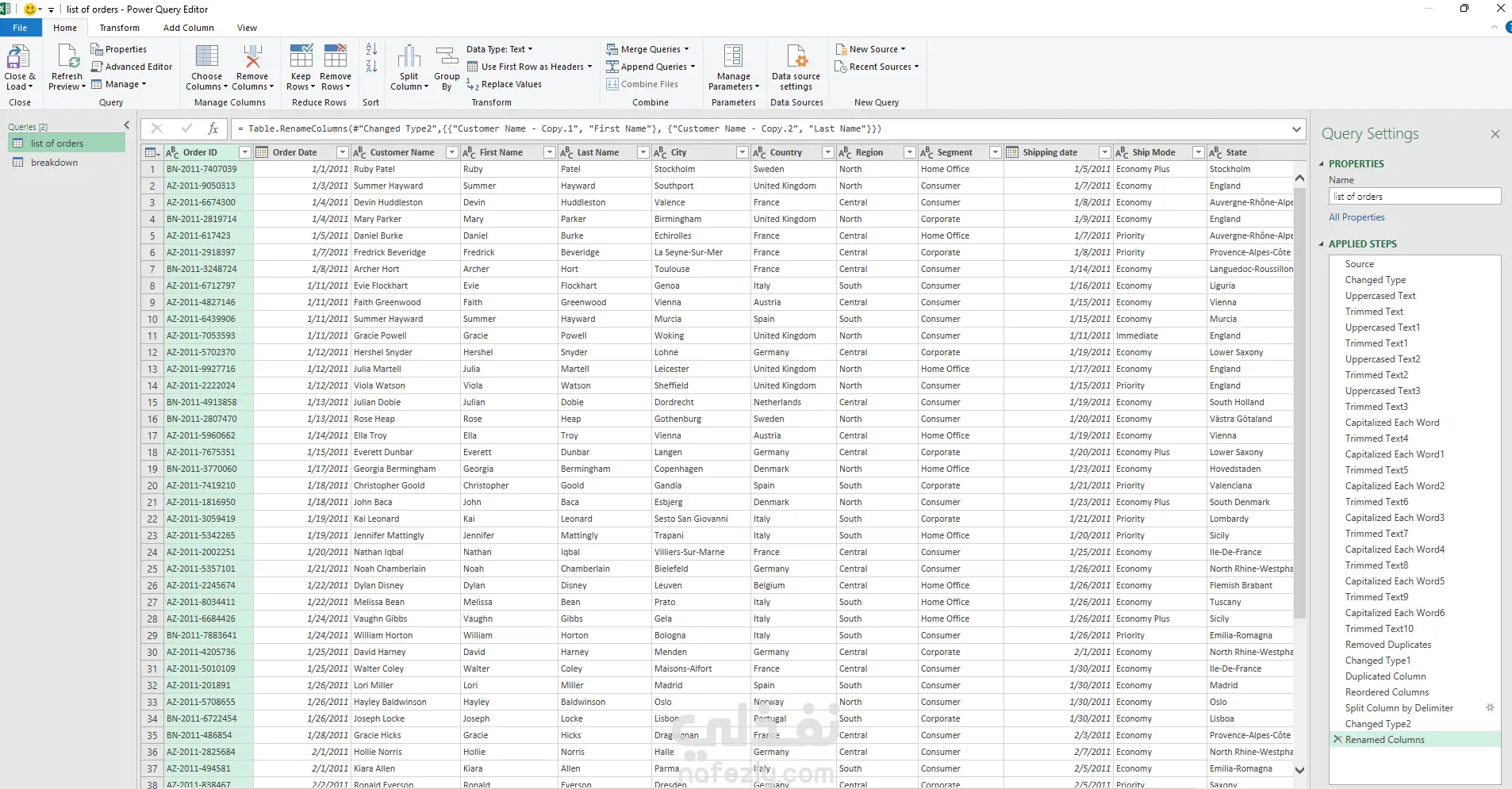1512x789 pixels.
Task: Collapse the Queries pane
Action: pyautogui.click(x=127, y=125)
